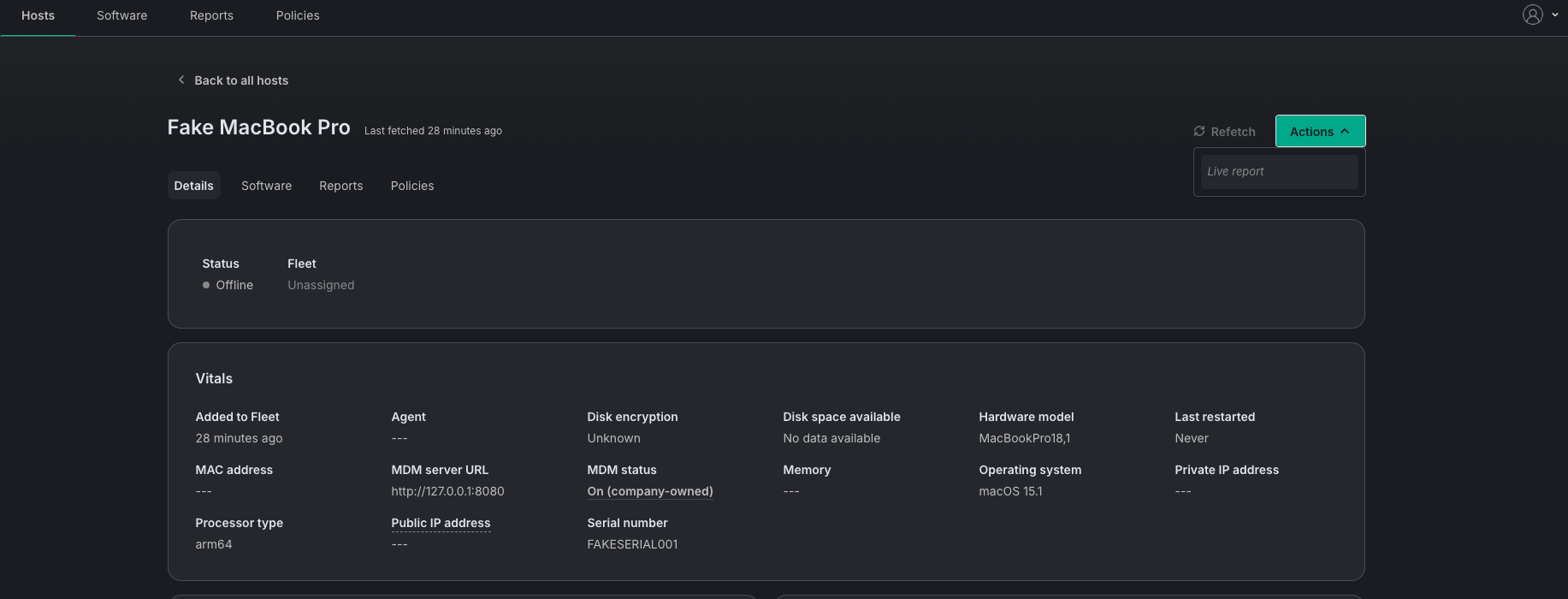
Task: Select Live report from Actions menu
Action: coord(1279,171)
